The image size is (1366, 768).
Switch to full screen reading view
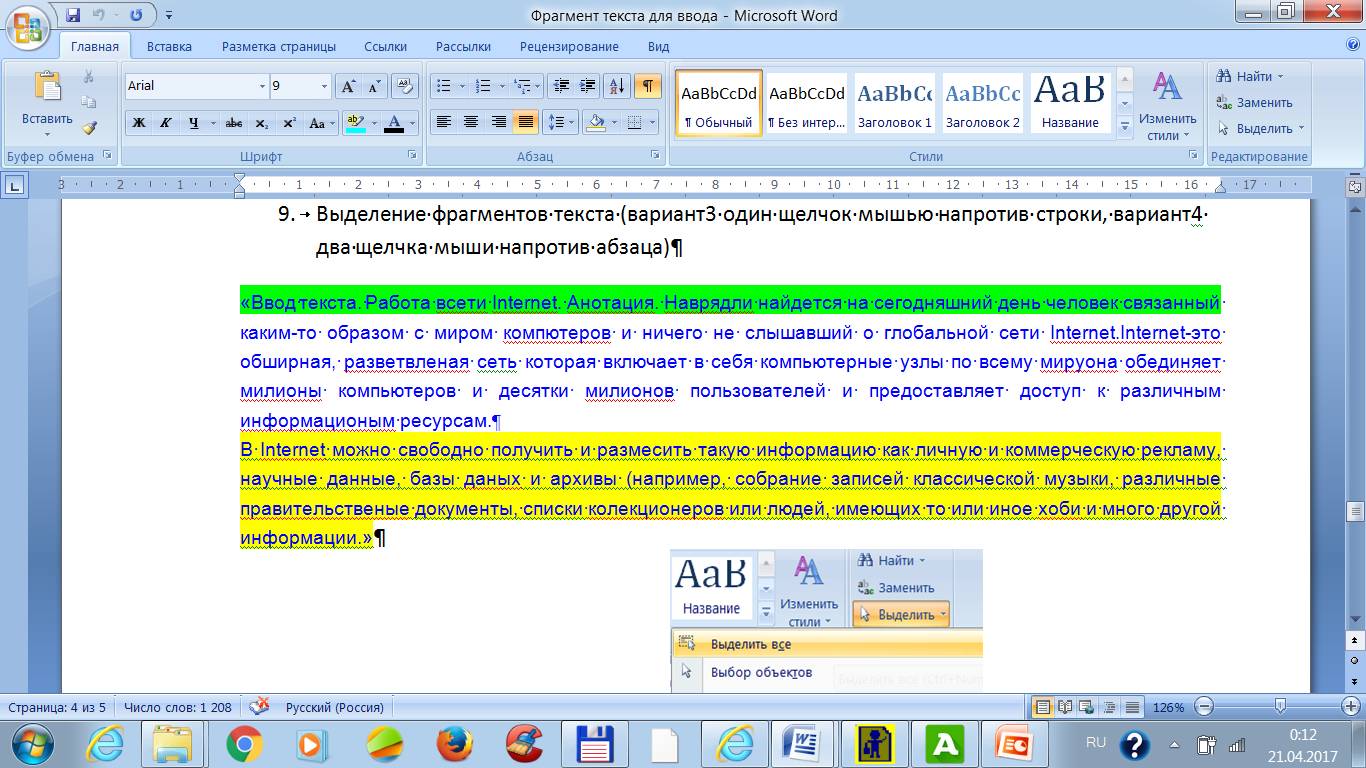pyautogui.click(x=1066, y=707)
